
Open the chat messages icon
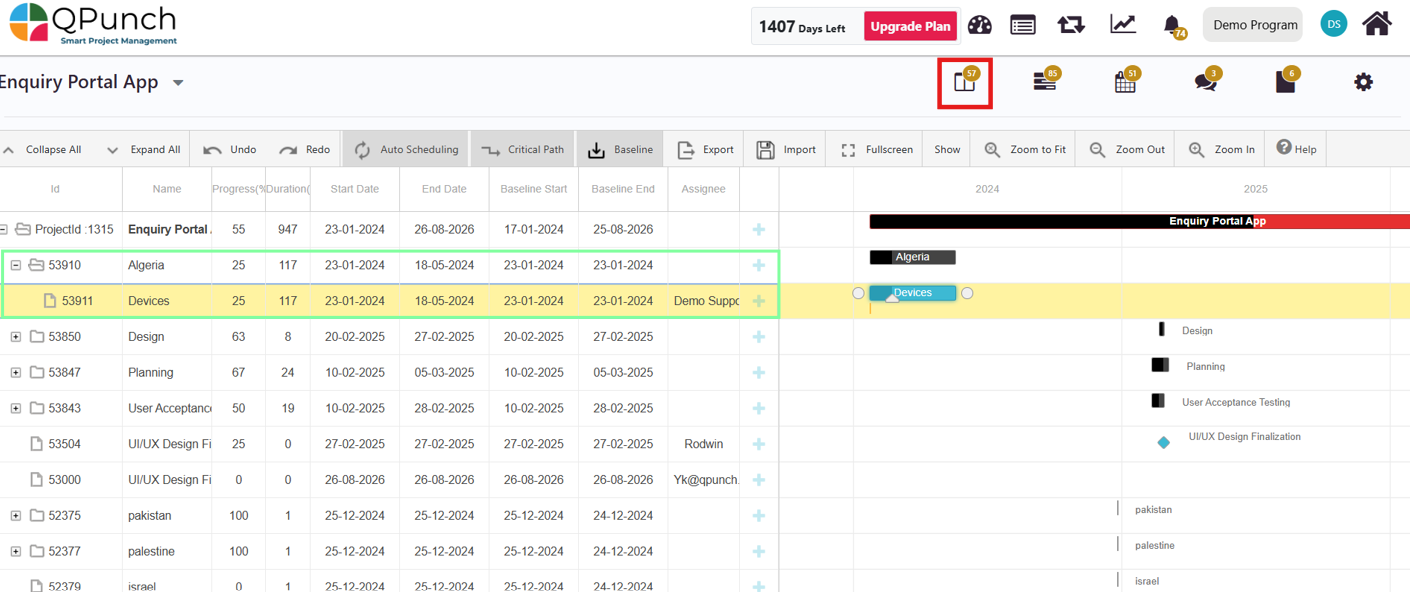(1206, 83)
